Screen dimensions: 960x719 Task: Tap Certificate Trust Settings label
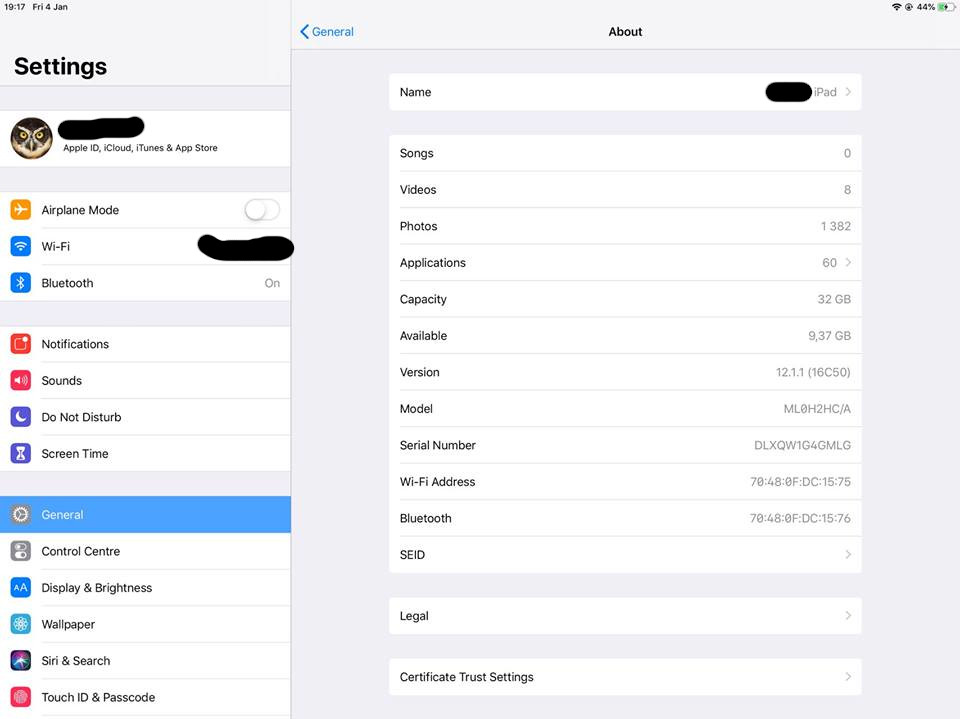[x=467, y=677]
